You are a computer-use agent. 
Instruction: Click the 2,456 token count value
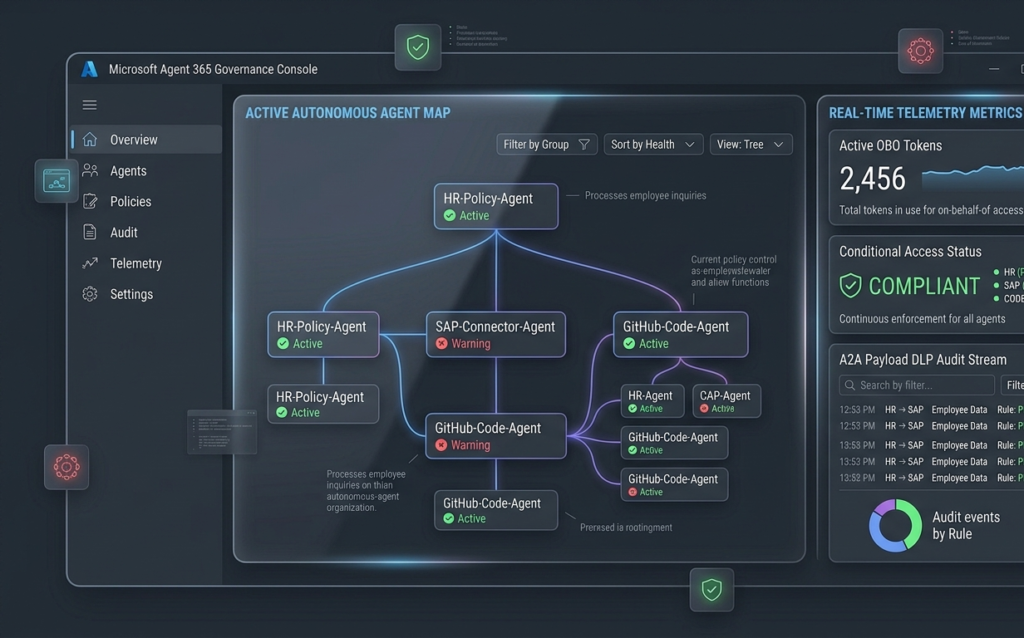tap(872, 179)
